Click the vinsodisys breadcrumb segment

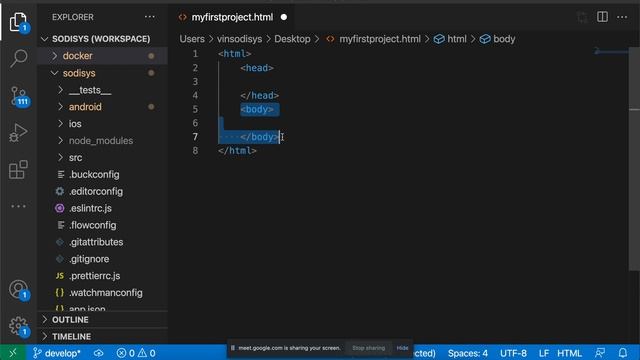tap(240, 39)
